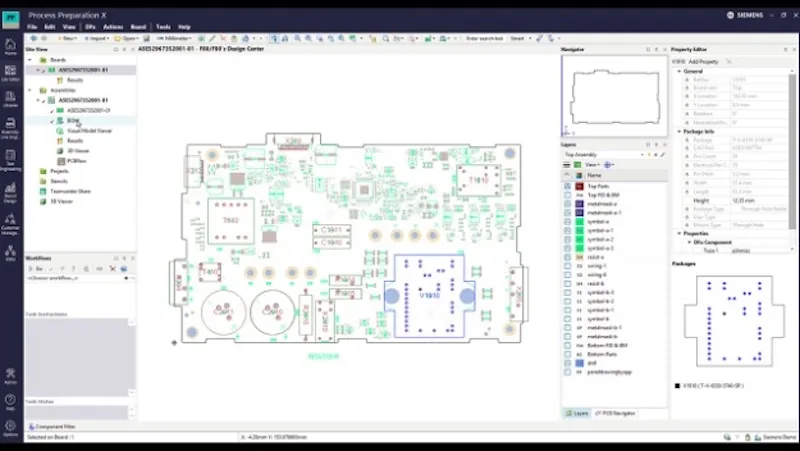The image size is (800, 451).
Task: Click the blue drill layer color swatch
Action: coord(579,363)
